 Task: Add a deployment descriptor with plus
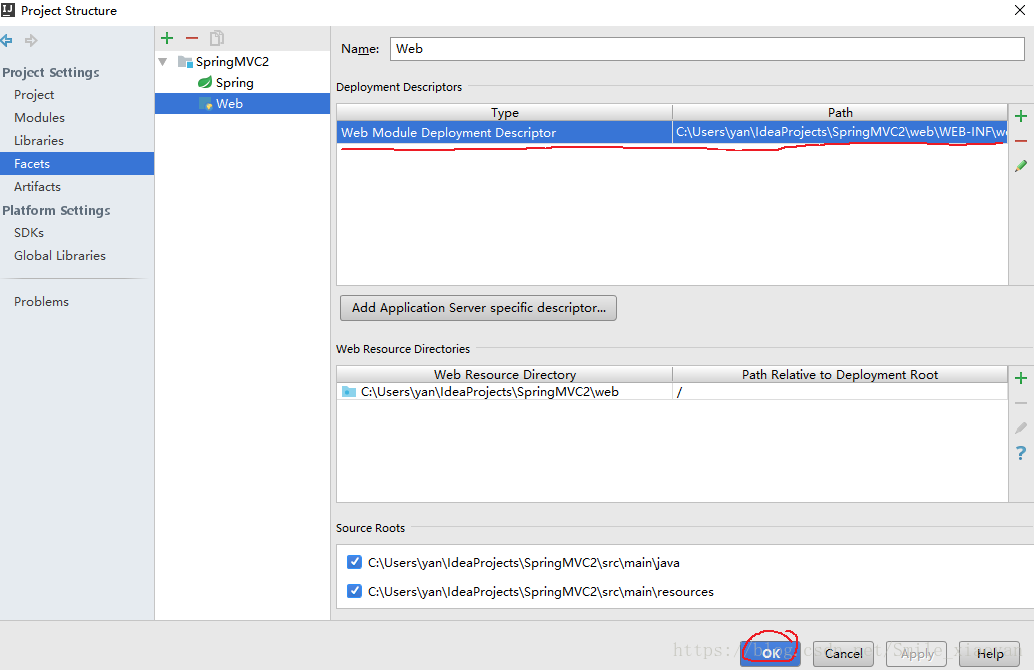click(1021, 117)
